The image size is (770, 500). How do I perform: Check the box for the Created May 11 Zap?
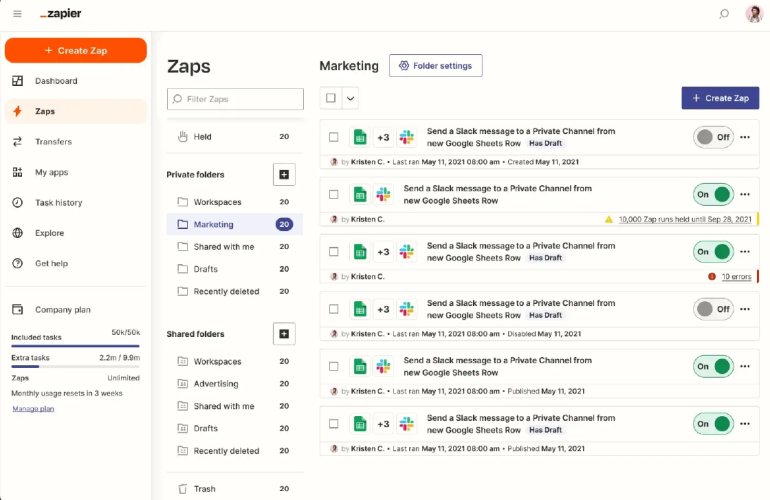(334, 137)
